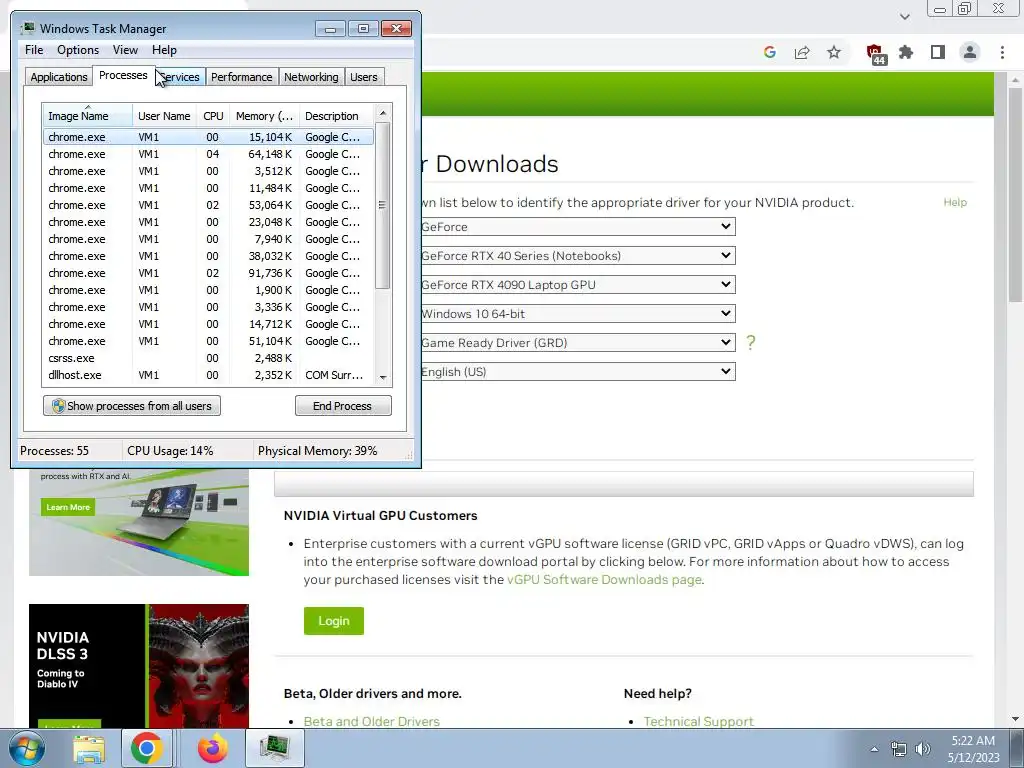Click the process list scroll down arrow
This screenshot has height=768, width=1024.
[383, 377]
